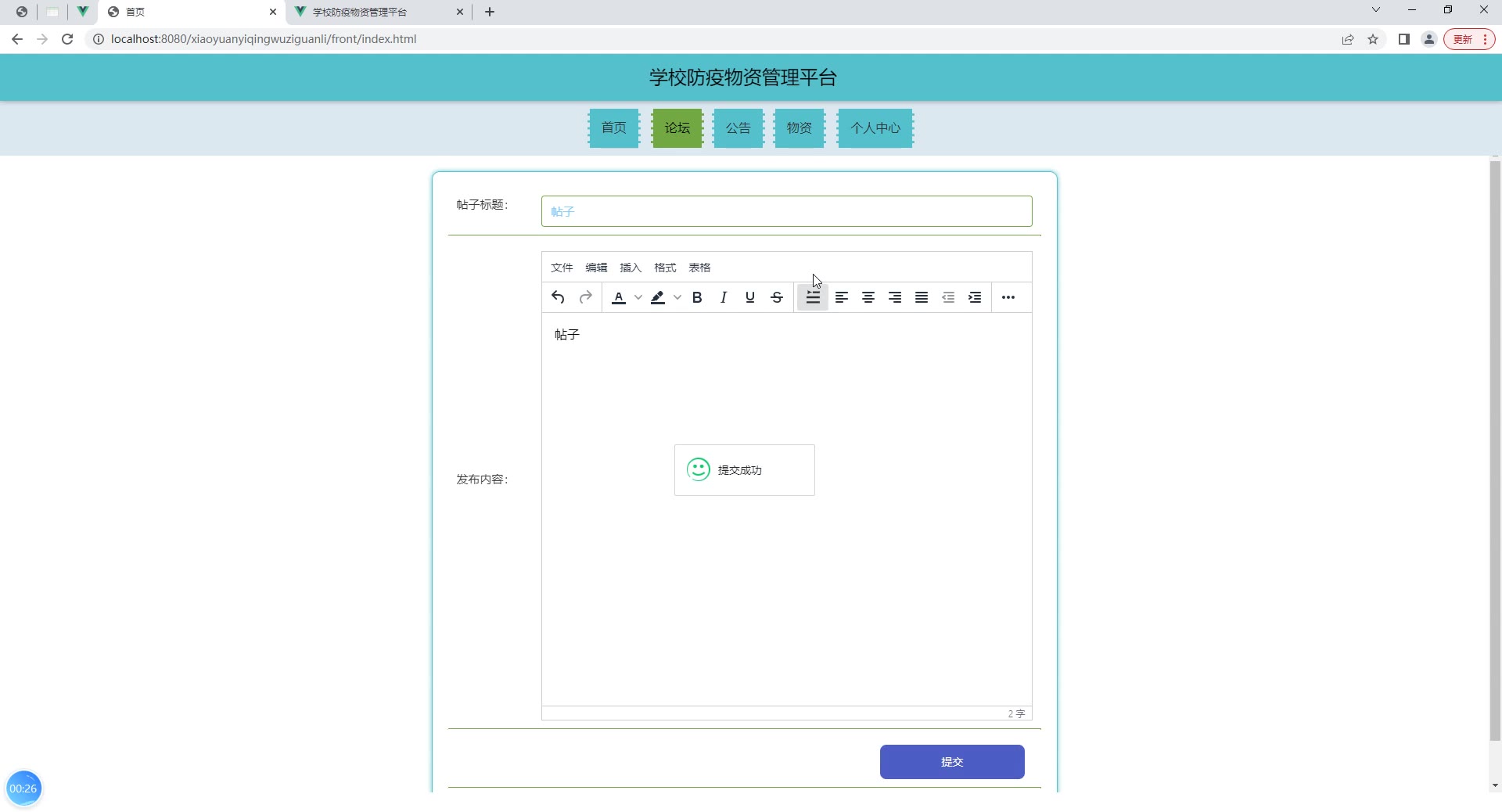Go to the 物资 navigation tab
The image size is (1502, 812).
(x=799, y=128)
